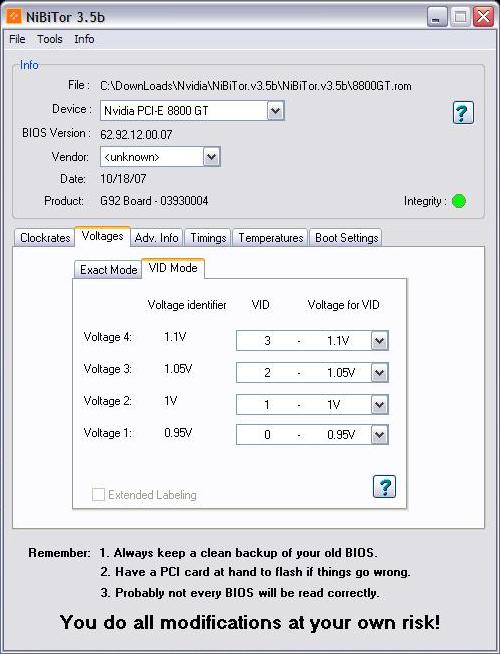Click the help question-mark icon in Info panel
This screenshot has height=654, width=500.
pyautogui.click(x=463, y=113)
